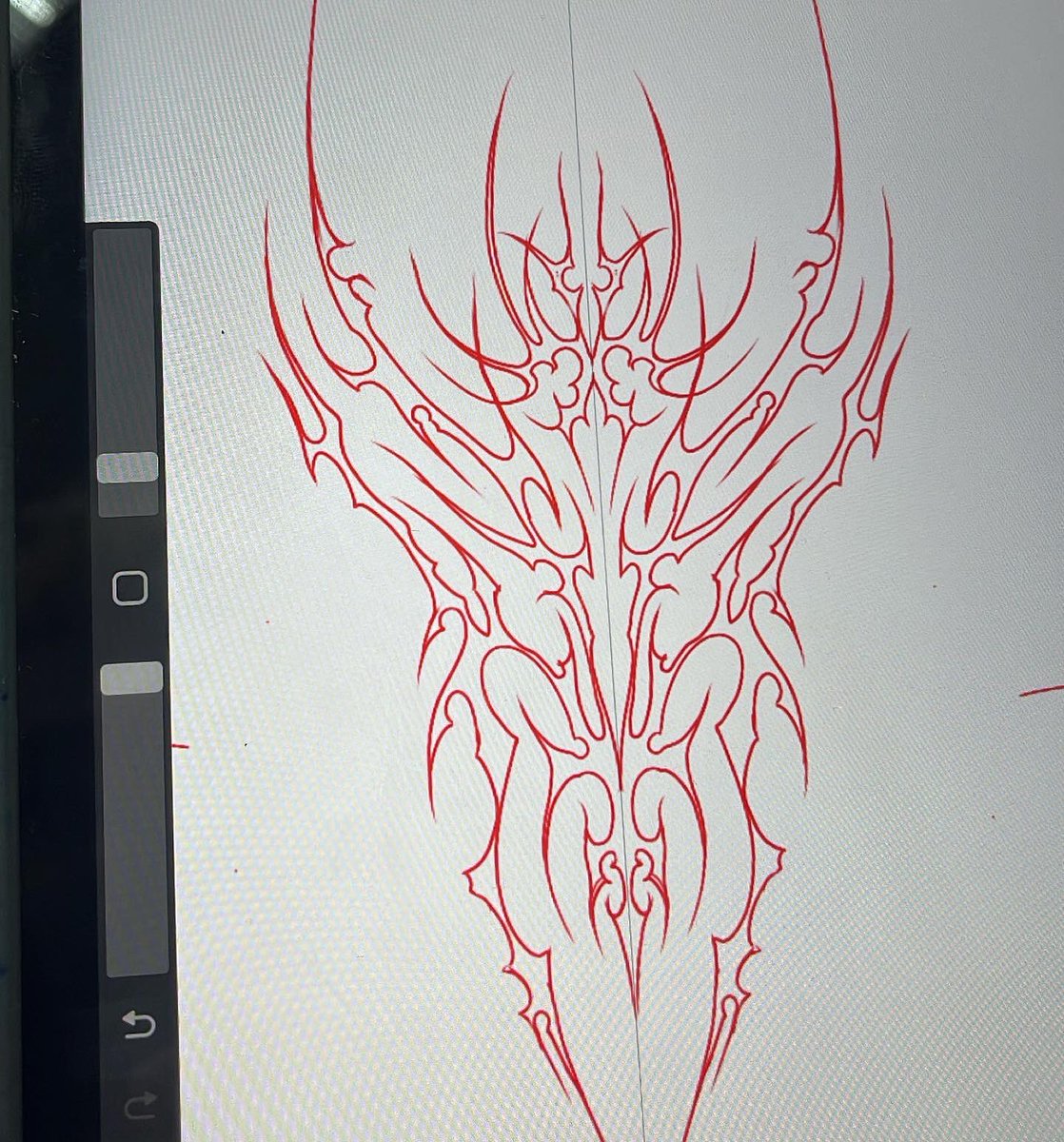This screenshot has width=1064, height=1142.
Task: Tap the undo arrow
Action: tap(139, 1025)
